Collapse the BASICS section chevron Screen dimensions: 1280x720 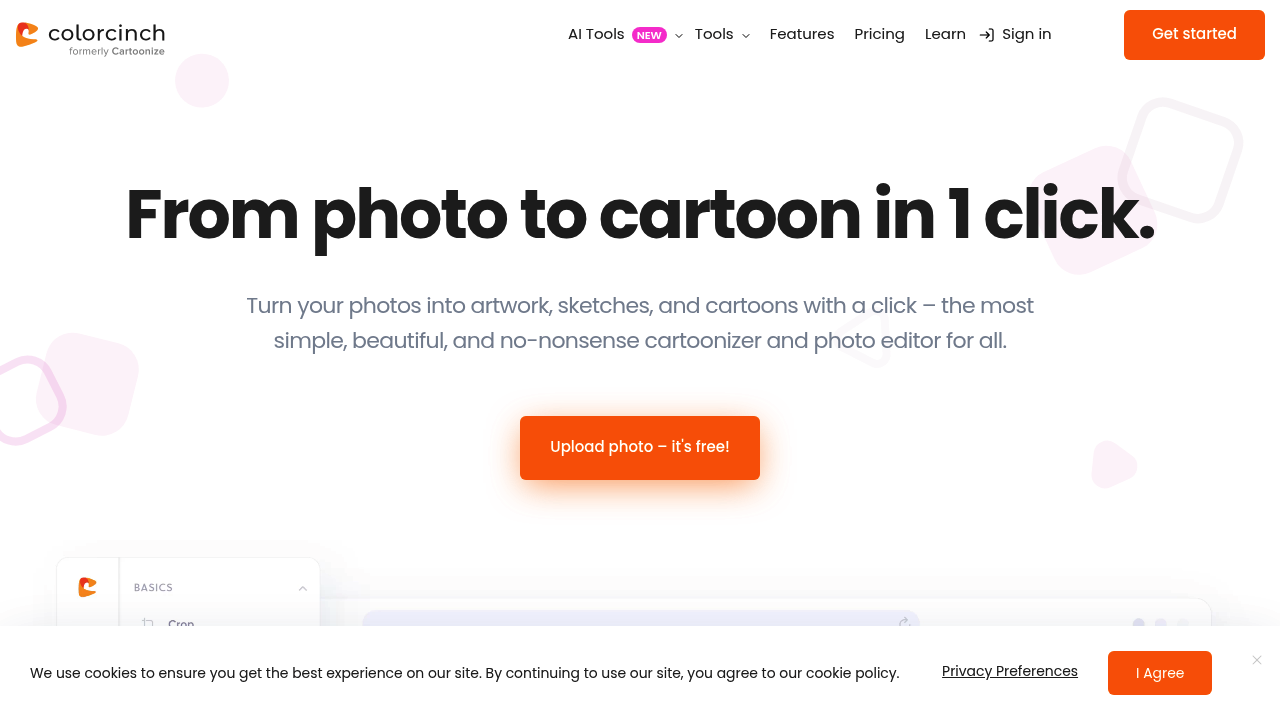pyautogui.click(x=302, y=588)
